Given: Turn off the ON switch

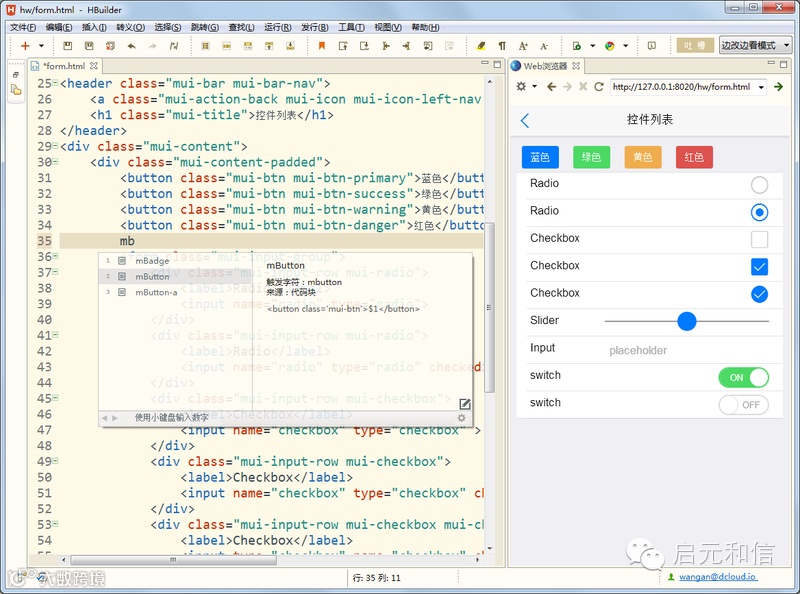Looking at the screenshot, I should tap(743, 377).
